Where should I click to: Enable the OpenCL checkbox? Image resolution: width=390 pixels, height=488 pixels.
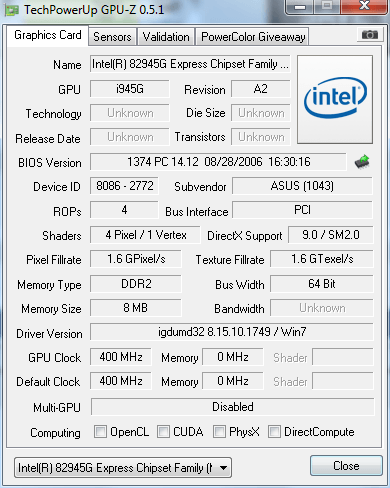100,431
